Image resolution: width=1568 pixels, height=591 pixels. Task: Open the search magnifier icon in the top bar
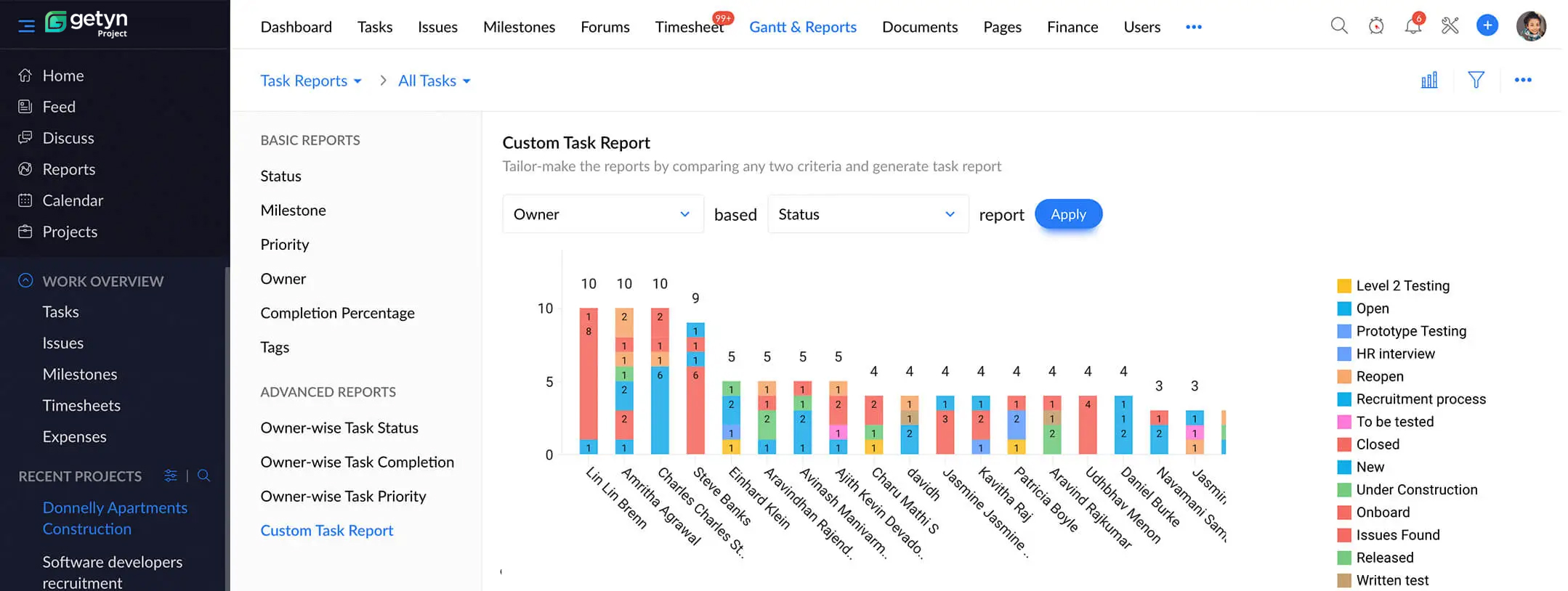click(1338, 26)
